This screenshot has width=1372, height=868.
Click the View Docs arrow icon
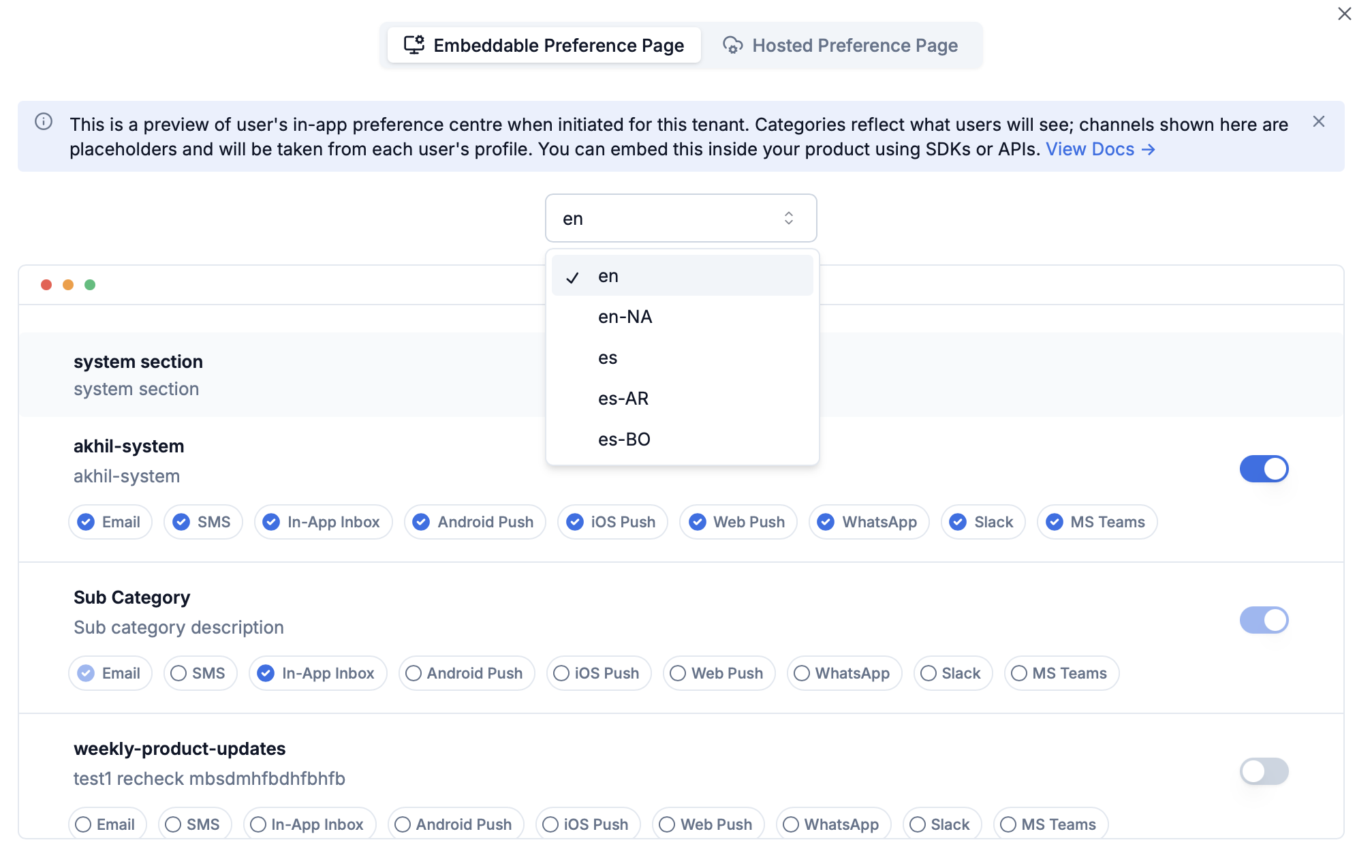[1149, 149]
